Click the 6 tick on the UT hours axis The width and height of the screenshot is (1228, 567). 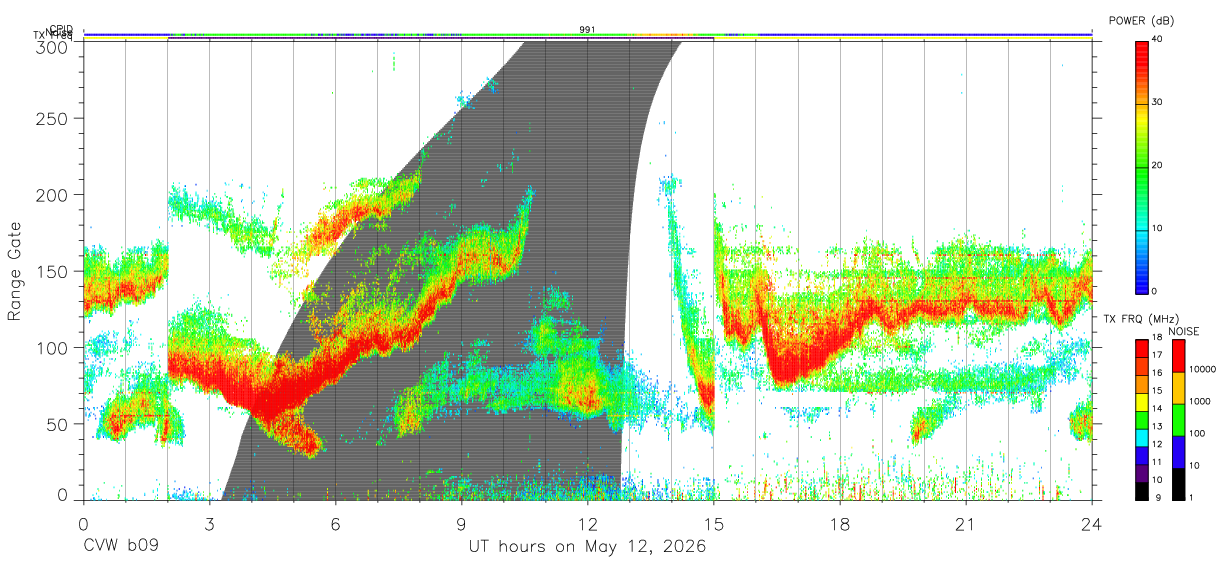[x=336, y=523]
